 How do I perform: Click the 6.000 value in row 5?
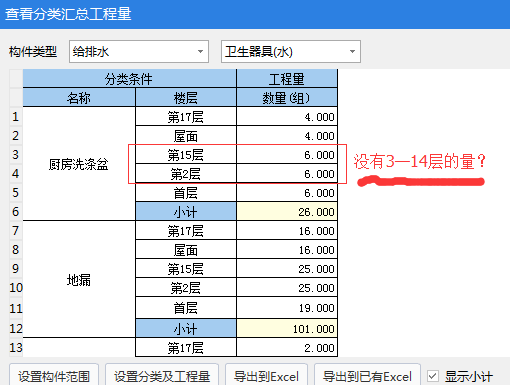[287, 193]
